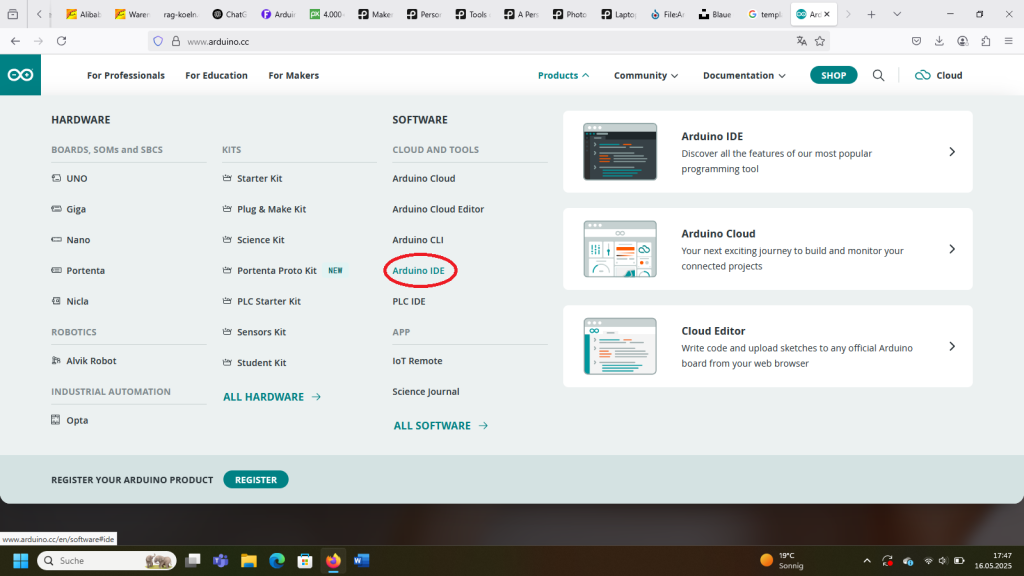Switch to the rag-koeln browser tab
This screenshot has height=576, width=1024.
point(181,14)
